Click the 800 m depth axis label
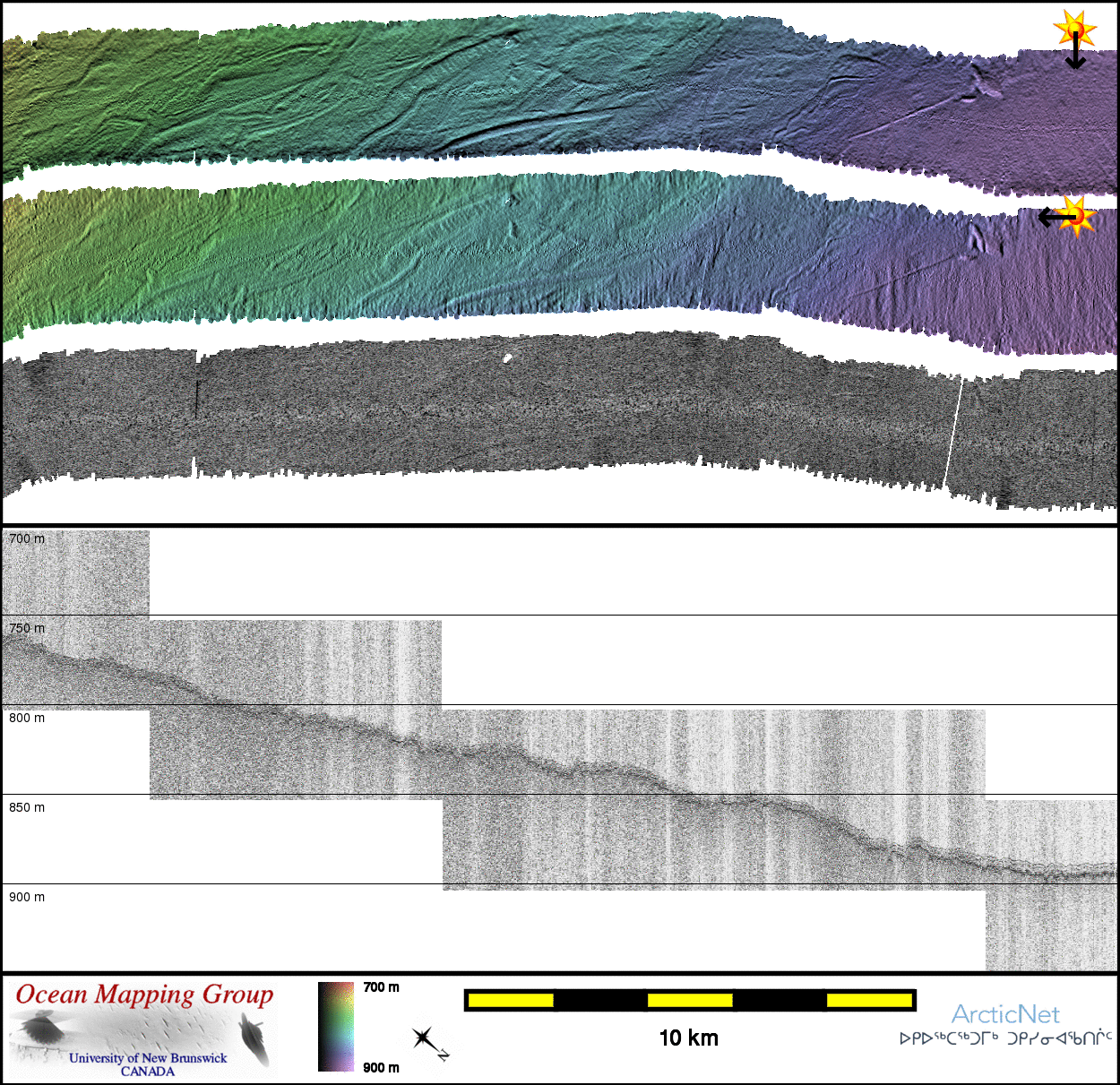 click(x=27, y=718)
